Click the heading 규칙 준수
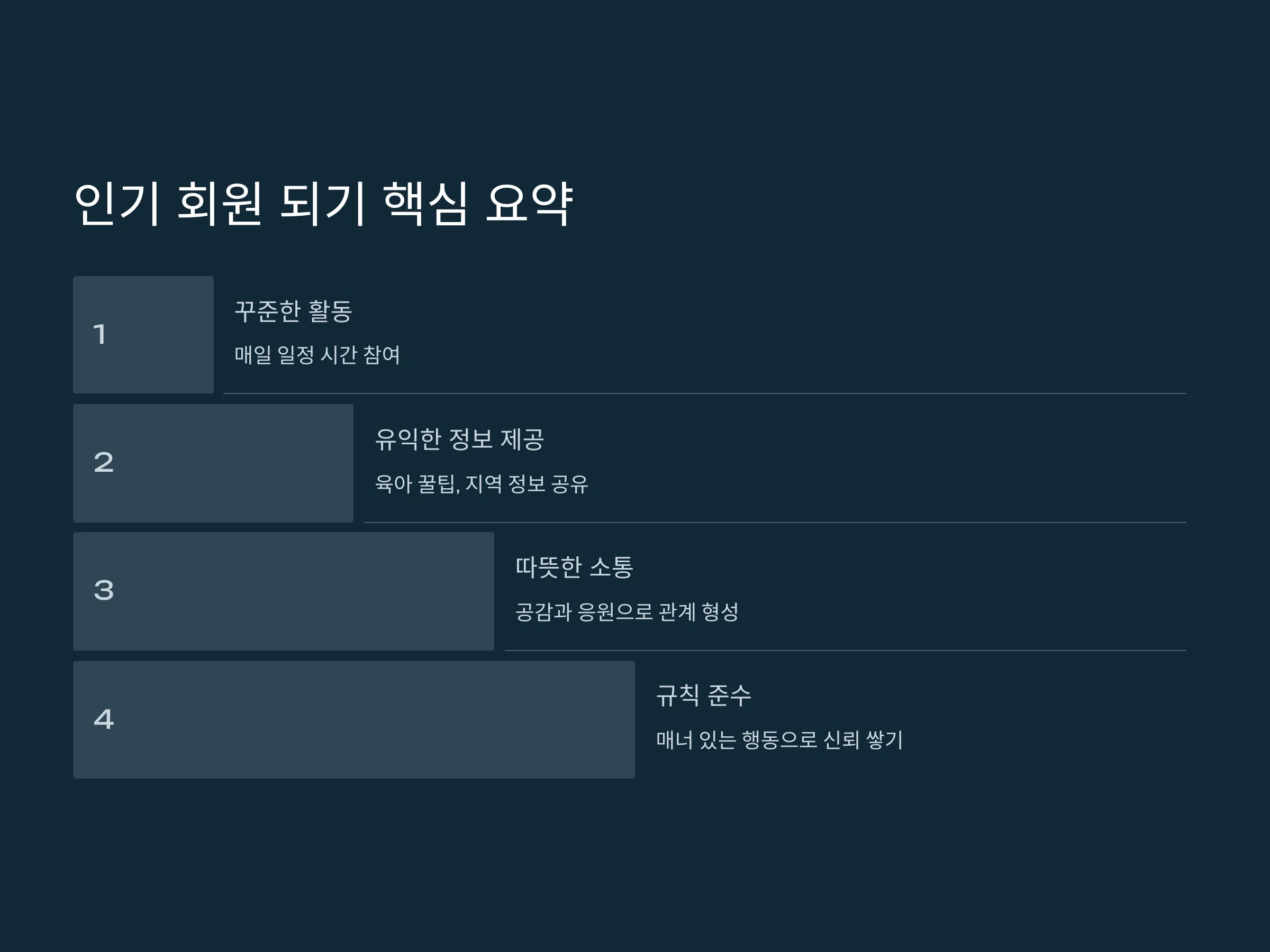The height and width of the screenshot is (952, 1270). pyautogui.click(x=703, y=695)
